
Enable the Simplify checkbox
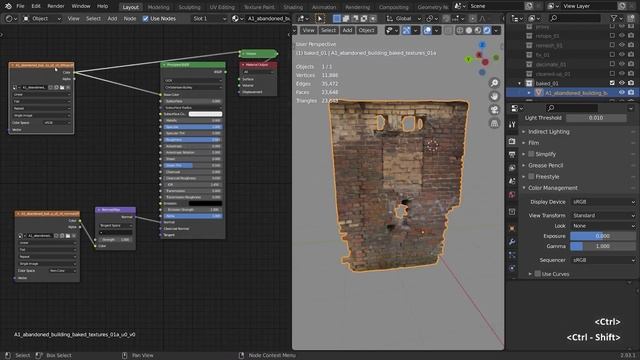pyautogui.click(x=531, y=154)
